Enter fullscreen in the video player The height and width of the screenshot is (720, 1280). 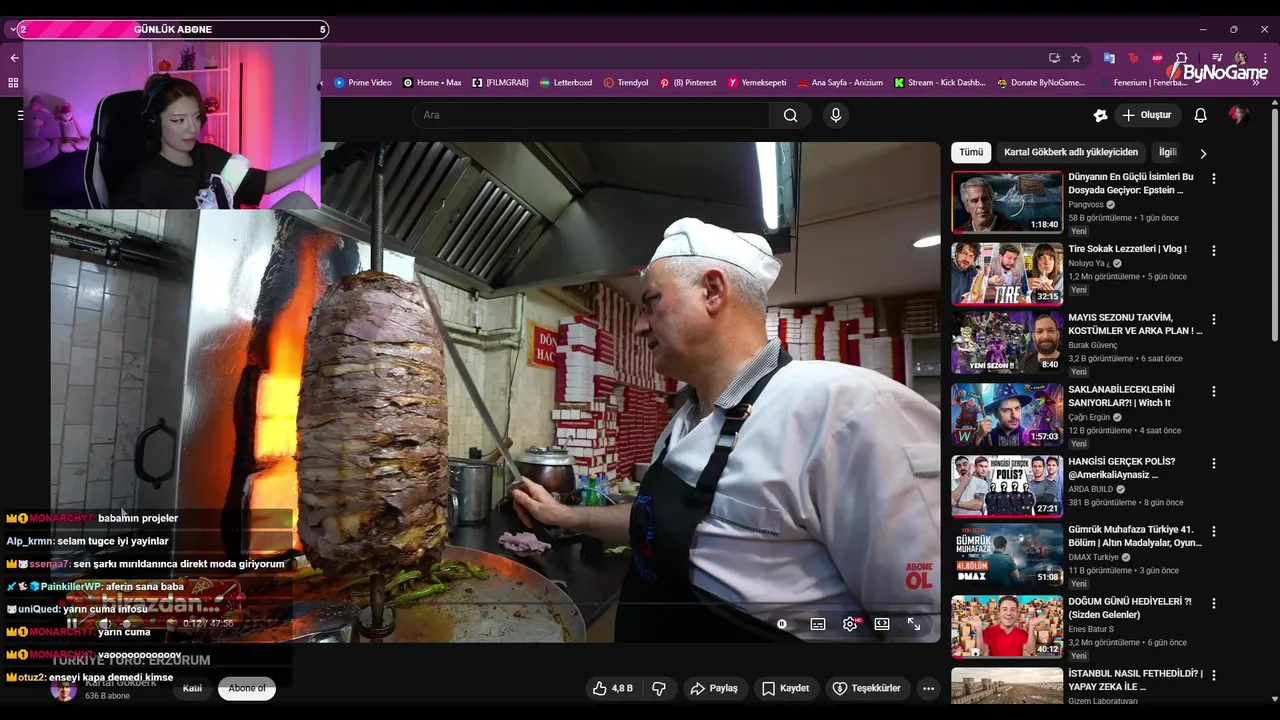coord(914,624)
